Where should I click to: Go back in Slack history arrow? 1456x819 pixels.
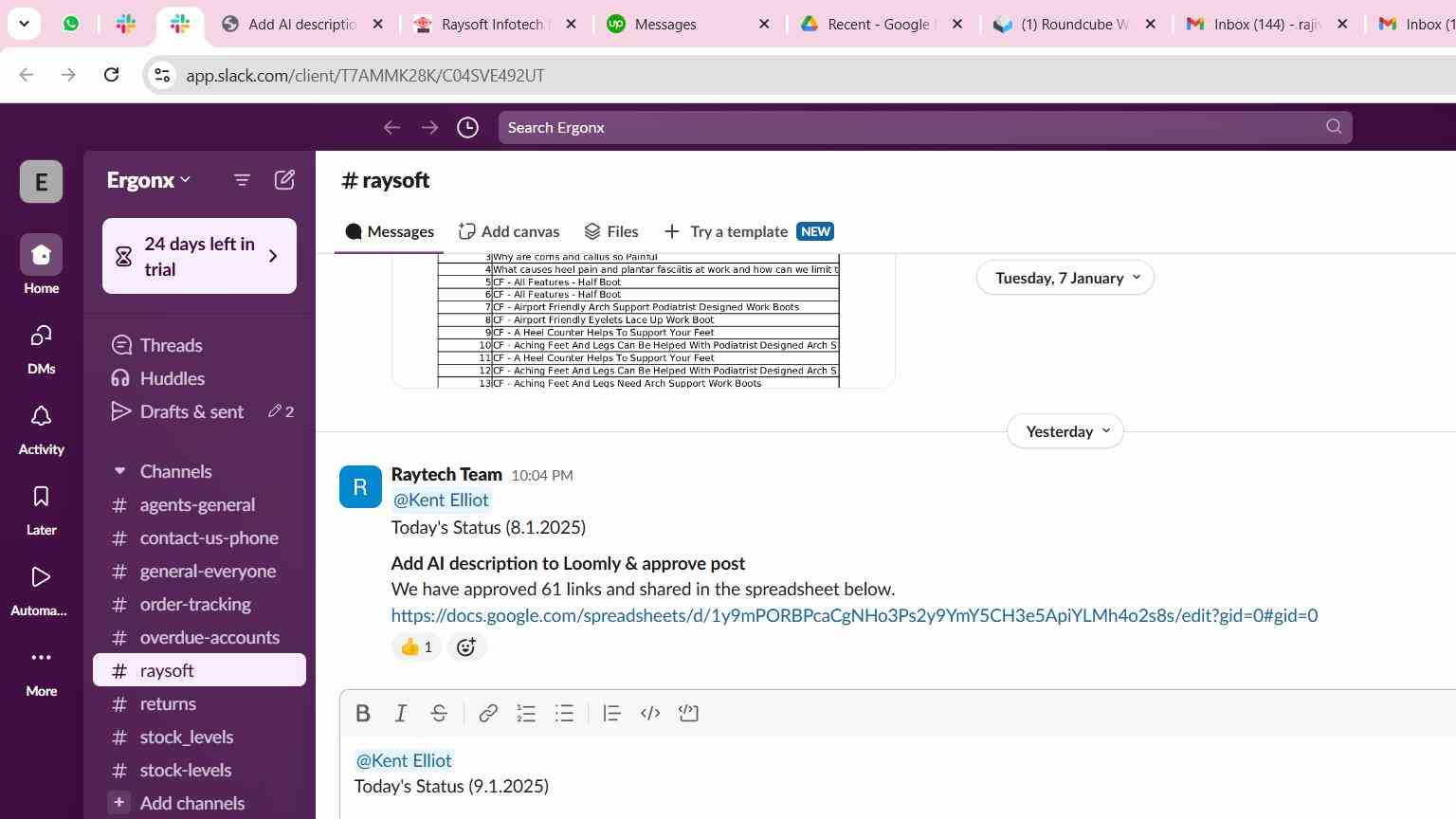point(391,127)
